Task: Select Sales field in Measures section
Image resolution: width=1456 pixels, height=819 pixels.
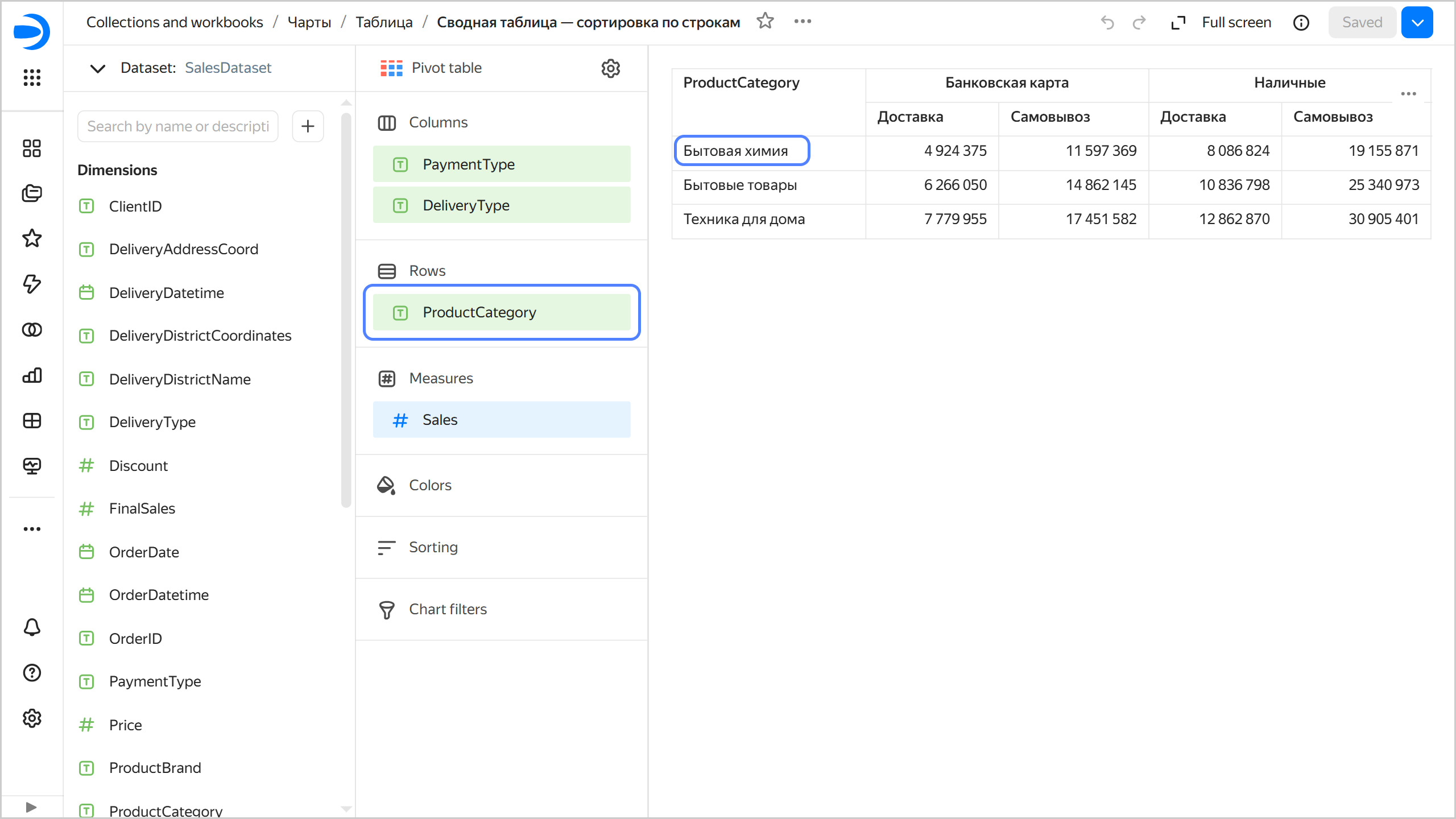Action: pos(502,420)
